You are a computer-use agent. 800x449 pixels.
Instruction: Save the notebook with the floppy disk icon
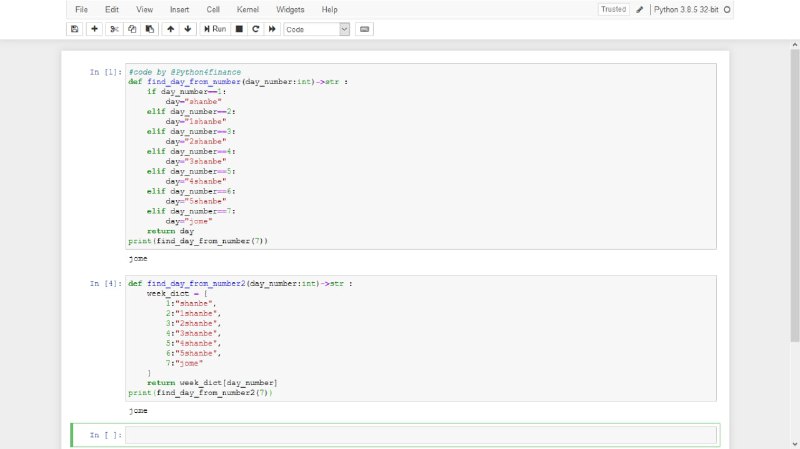pos(74,29)
